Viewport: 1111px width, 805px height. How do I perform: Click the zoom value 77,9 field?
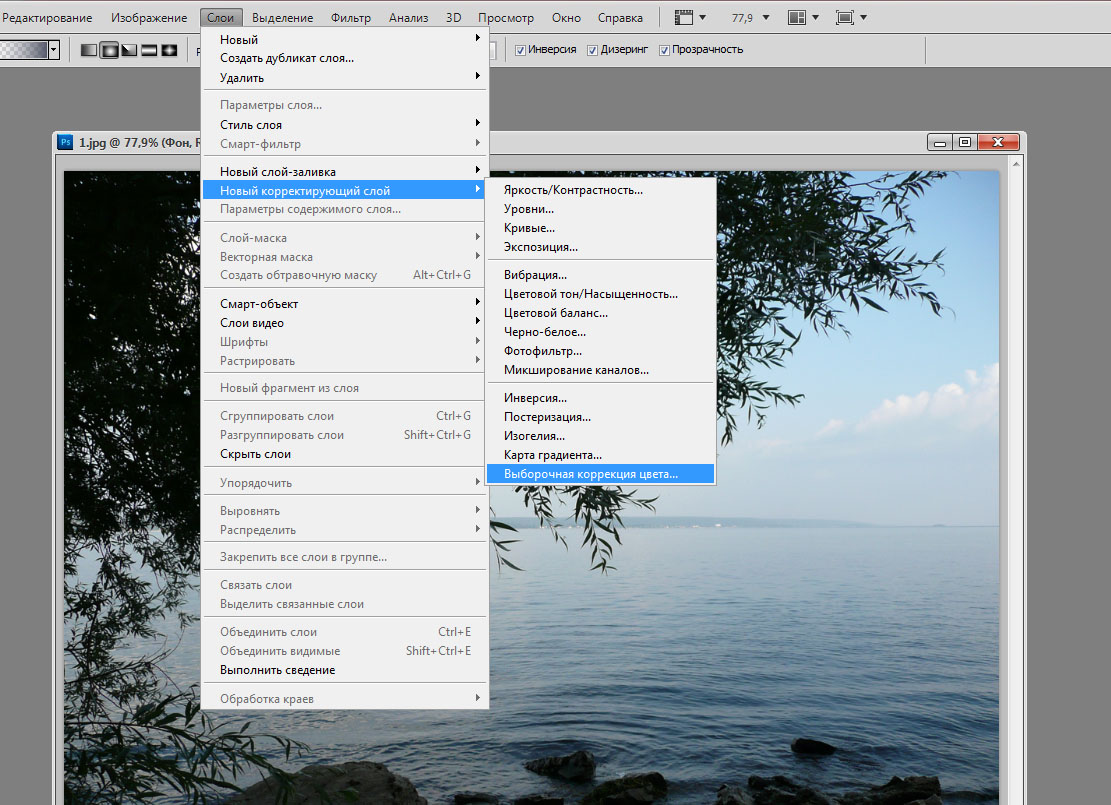coord(742,18)
